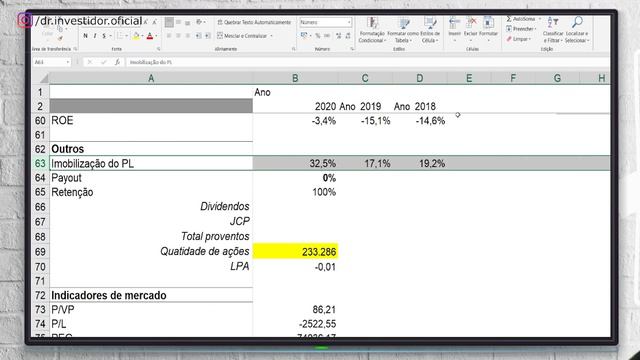
Task: Open the borders tool
Action: click(120, 36)
